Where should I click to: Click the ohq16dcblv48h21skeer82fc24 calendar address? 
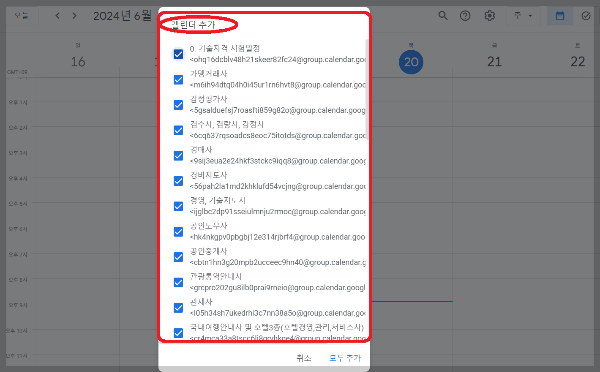coord(278,59)
